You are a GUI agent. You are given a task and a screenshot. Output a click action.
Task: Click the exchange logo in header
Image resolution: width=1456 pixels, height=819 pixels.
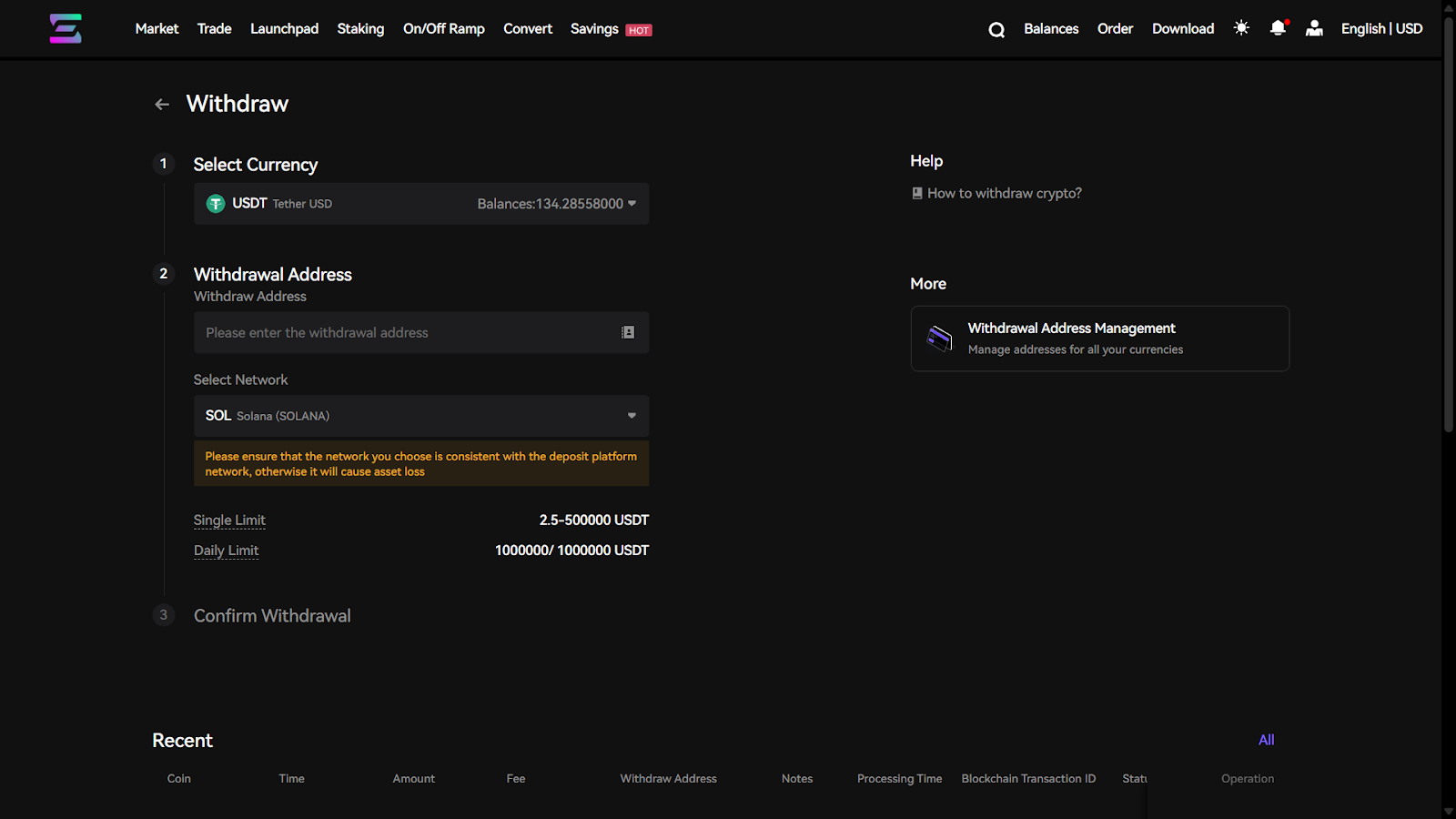coord(66,29)
